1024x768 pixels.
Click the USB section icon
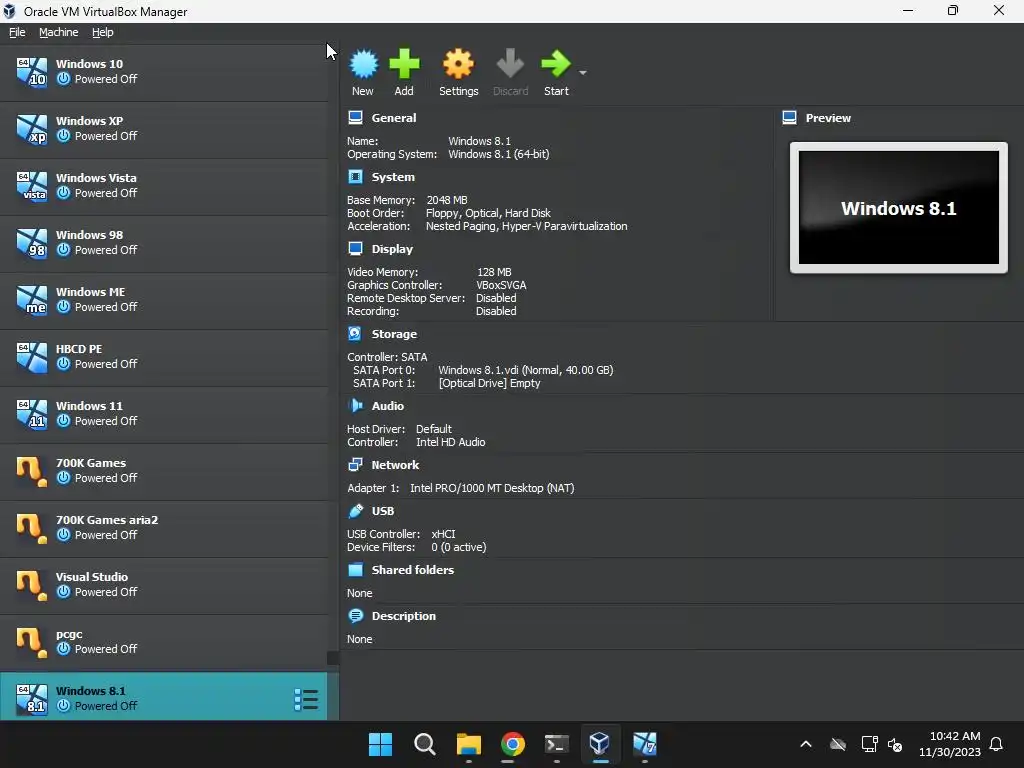(x=355, y=511)
